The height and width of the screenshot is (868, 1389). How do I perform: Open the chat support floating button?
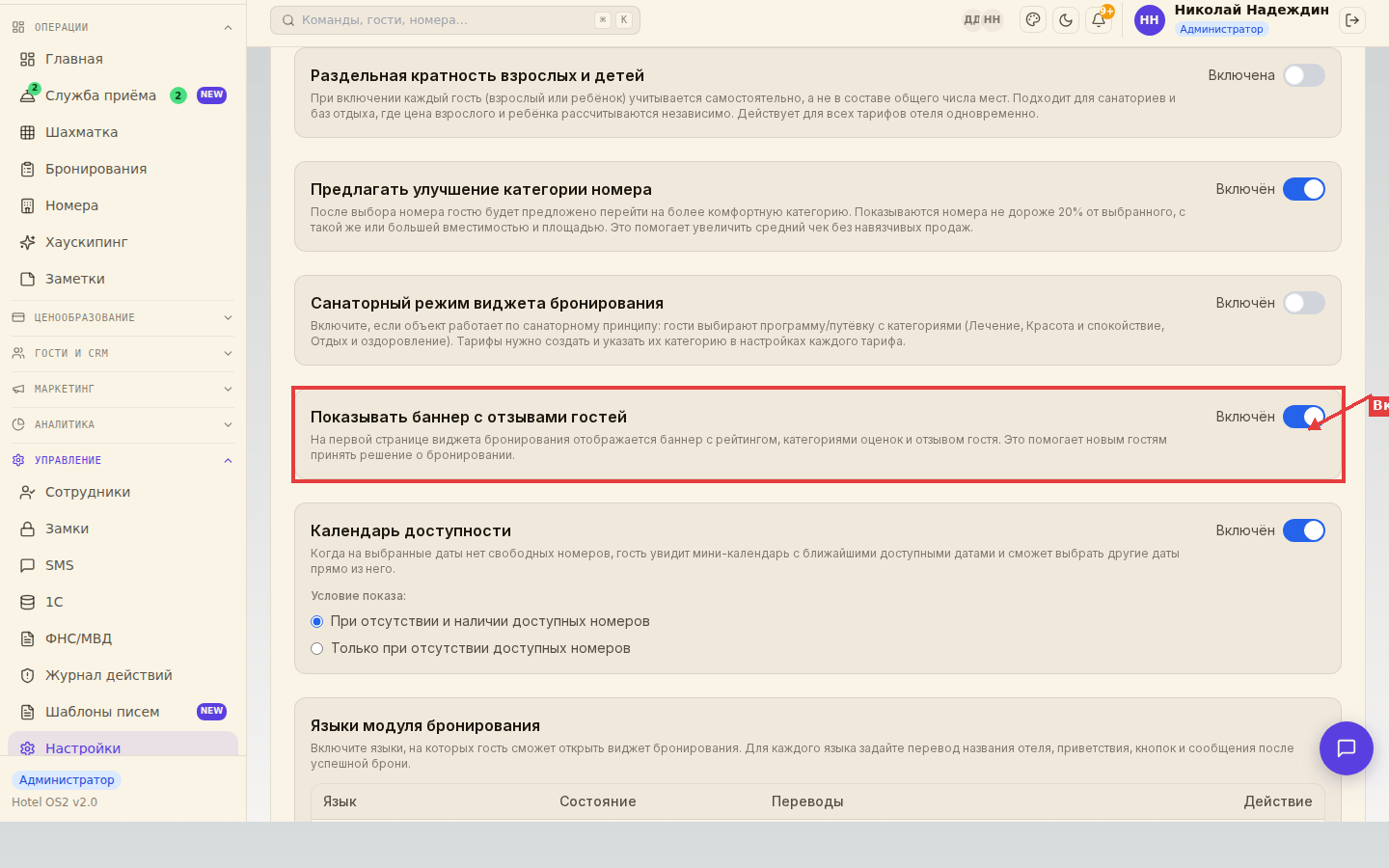click(x=1347, y=748)
